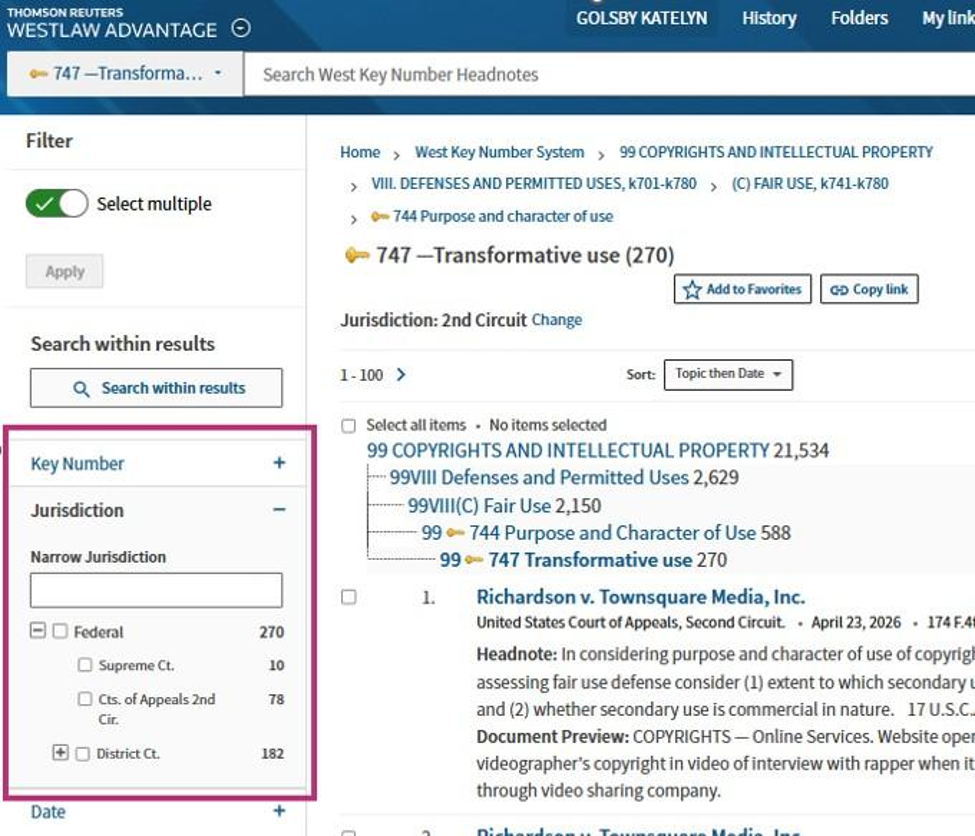The height and width of the screenshot is (836, 975).
Task: Check the Select all items checkbox
Action: click(349, 425)
